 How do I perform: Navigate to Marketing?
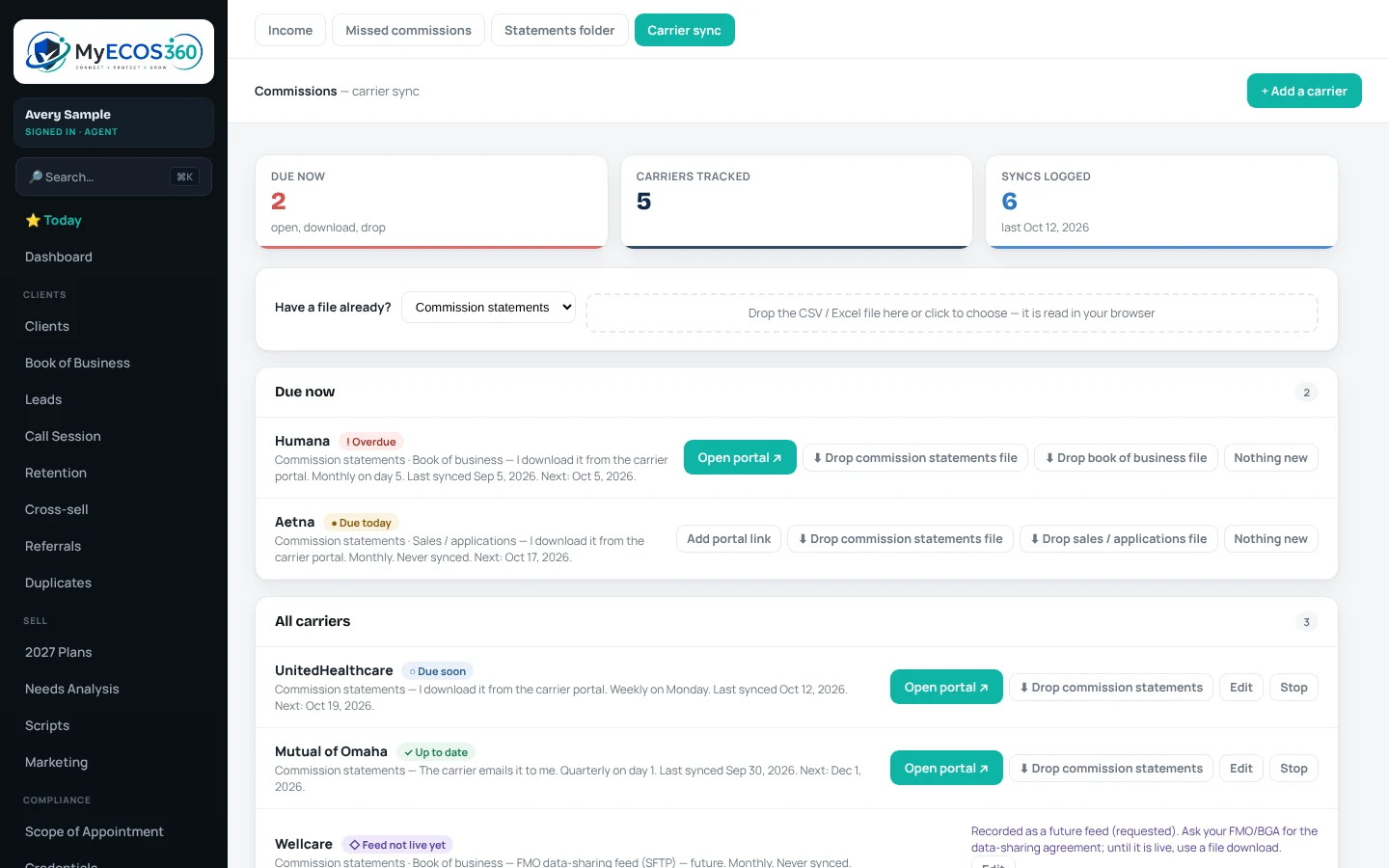pos(114,762)
